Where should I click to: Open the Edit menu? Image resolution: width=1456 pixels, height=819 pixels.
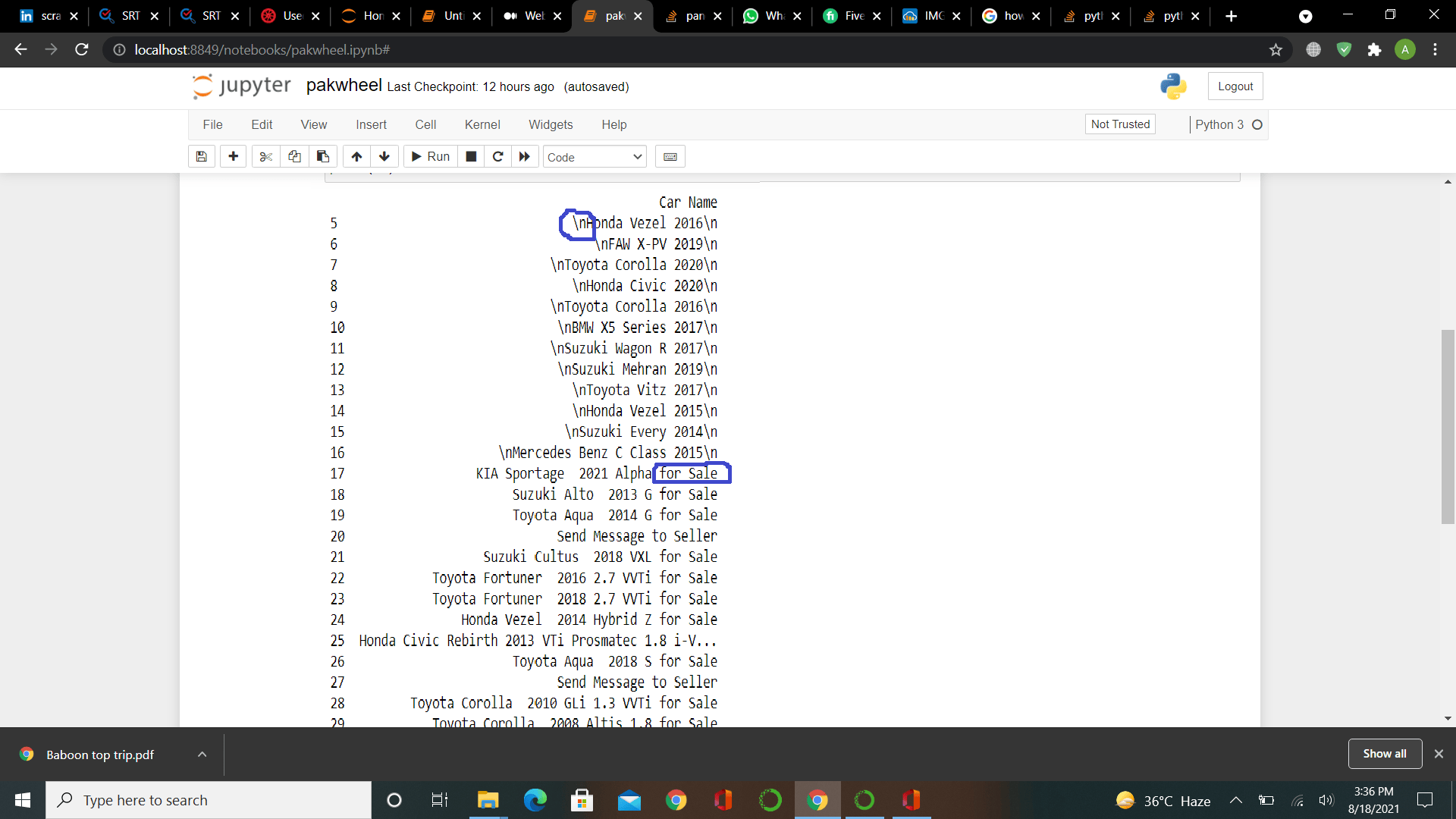(262, 124)
